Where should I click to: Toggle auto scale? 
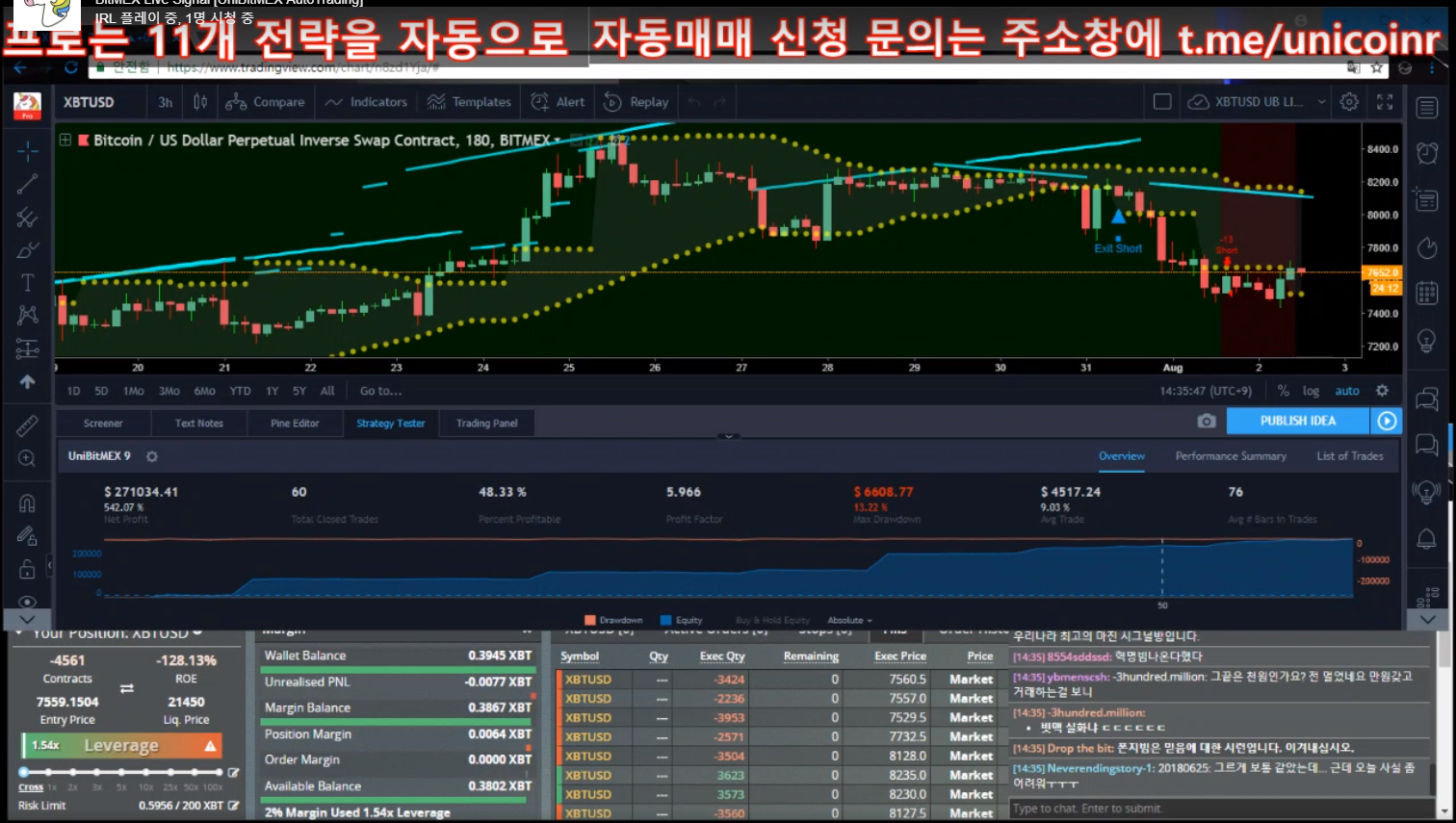pyautogui.click(x=1346, y=391)
